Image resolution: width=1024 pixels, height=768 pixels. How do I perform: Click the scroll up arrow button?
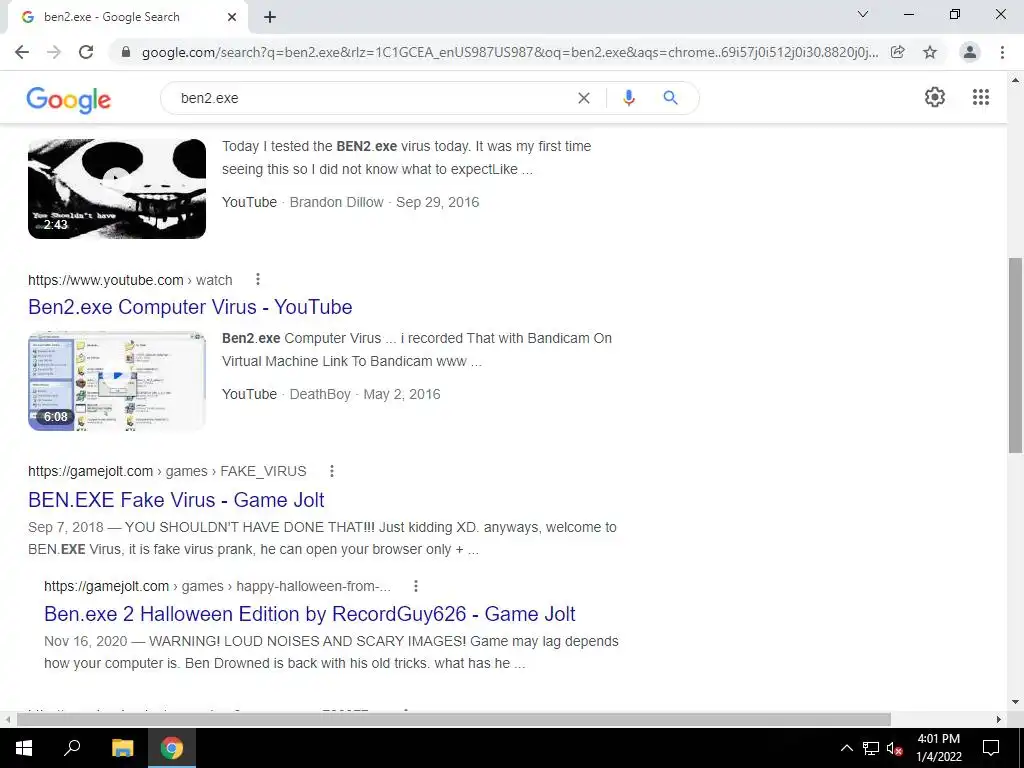pos(1015,80)
